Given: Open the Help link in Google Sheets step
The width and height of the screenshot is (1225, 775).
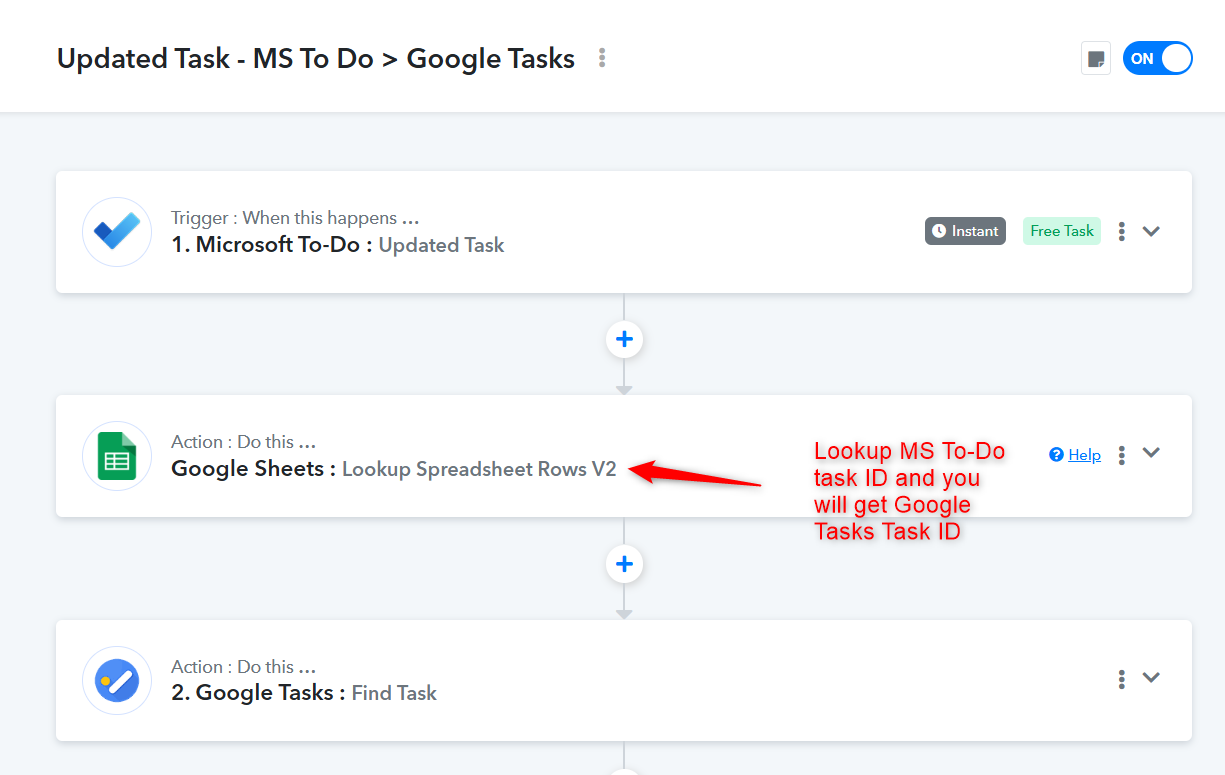Looking at the screenshot, I should coord(1084,455).
